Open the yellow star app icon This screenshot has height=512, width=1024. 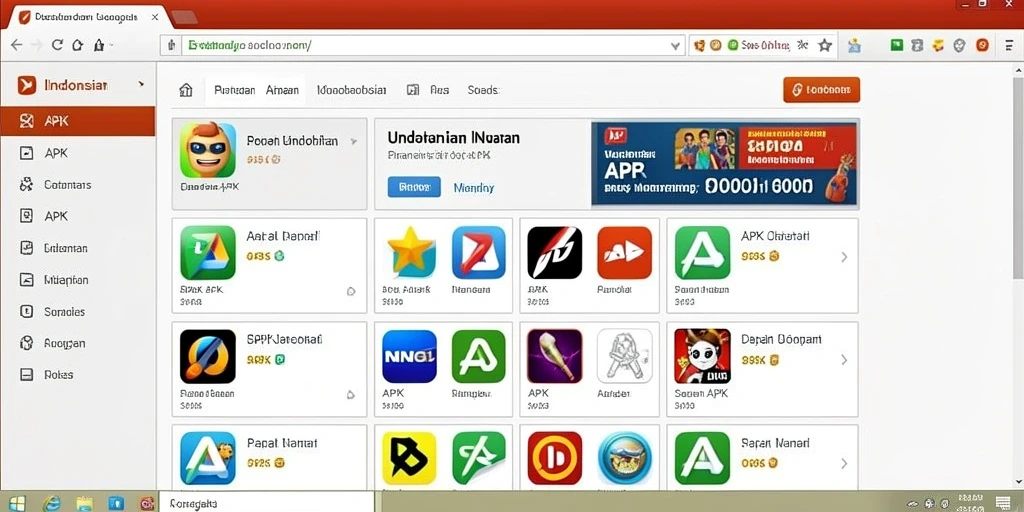(x=410, y=252)
